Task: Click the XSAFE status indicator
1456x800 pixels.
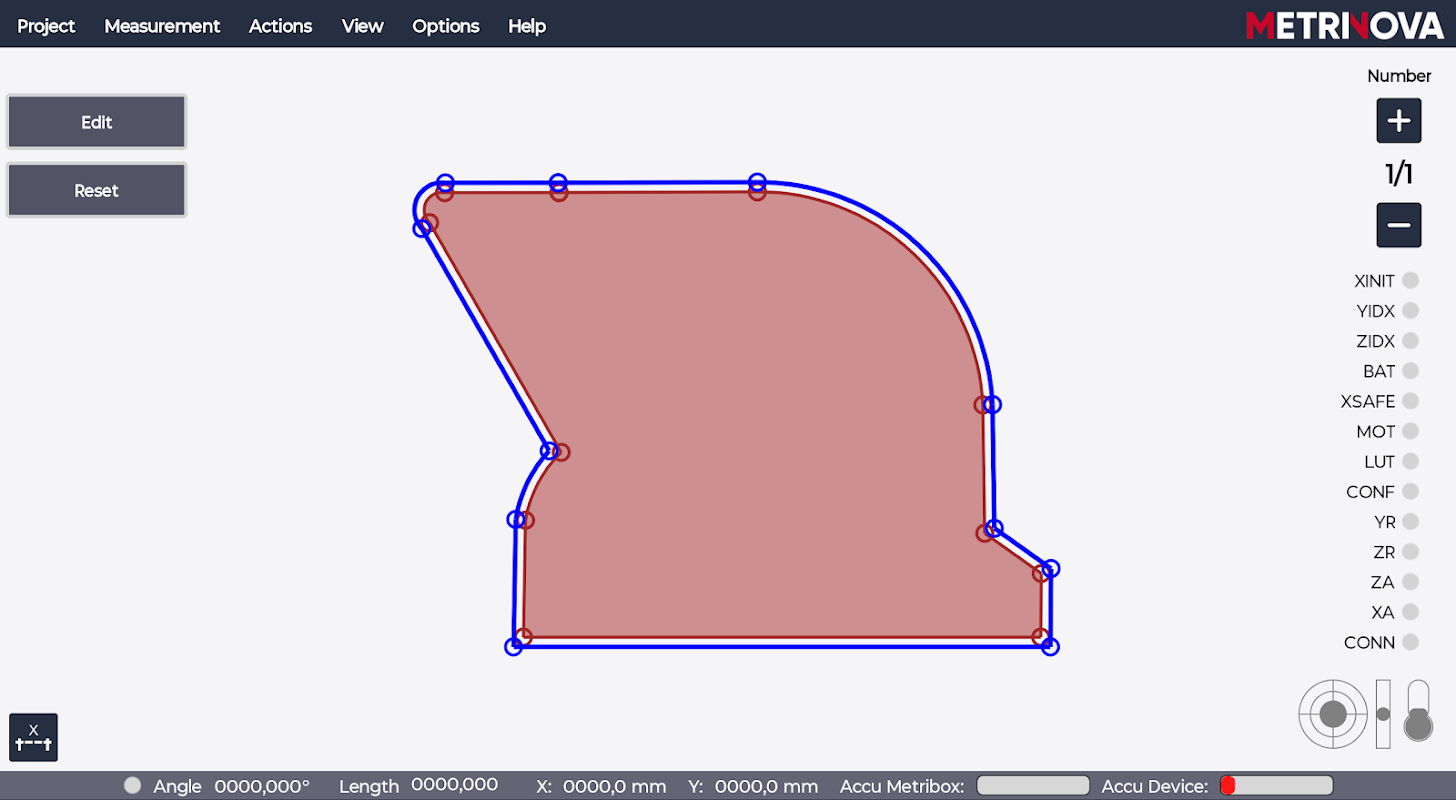Action: [x=1410, y=401]
